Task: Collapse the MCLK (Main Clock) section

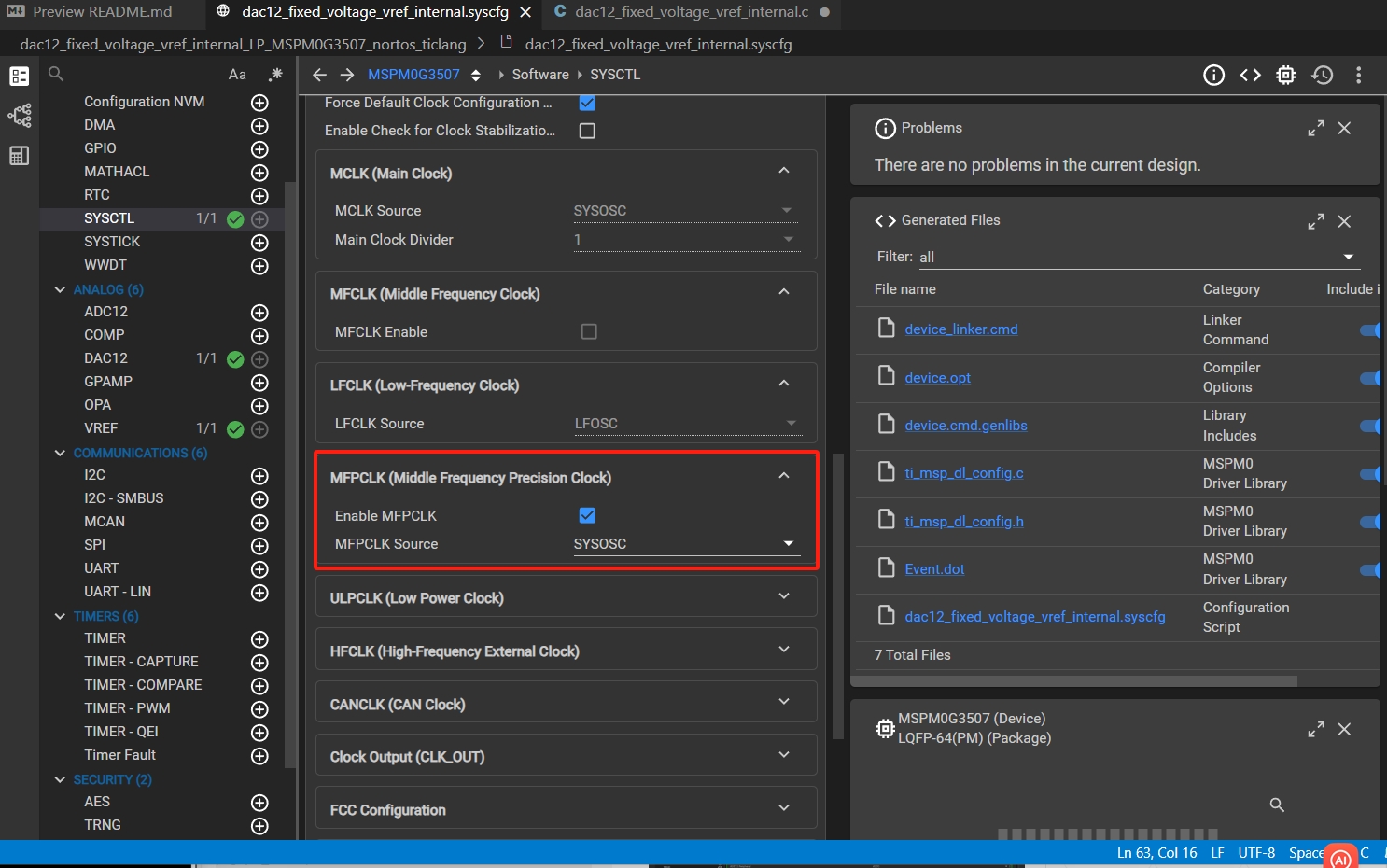Action: click(784, 171)
